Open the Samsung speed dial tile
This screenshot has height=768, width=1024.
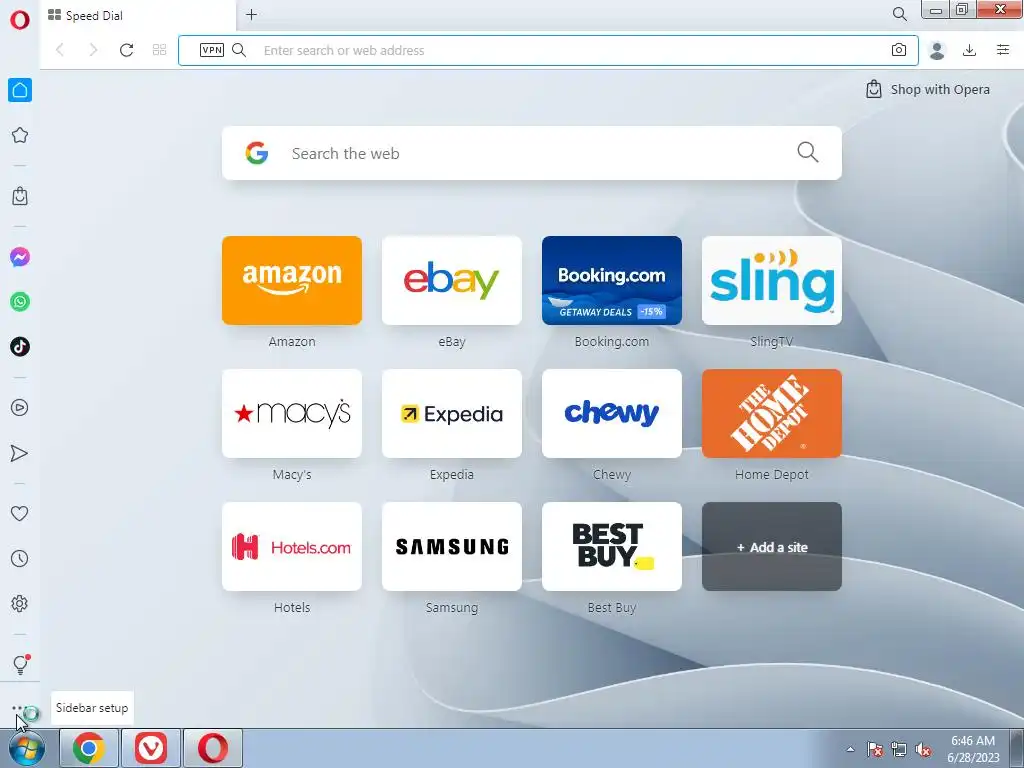coord(452,547)
